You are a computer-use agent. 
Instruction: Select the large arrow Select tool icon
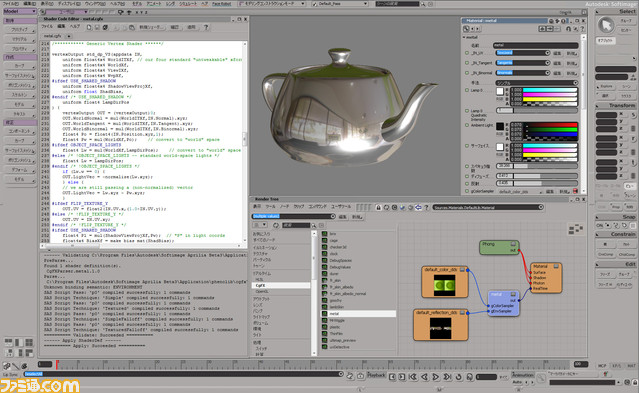tap(606, 25)
